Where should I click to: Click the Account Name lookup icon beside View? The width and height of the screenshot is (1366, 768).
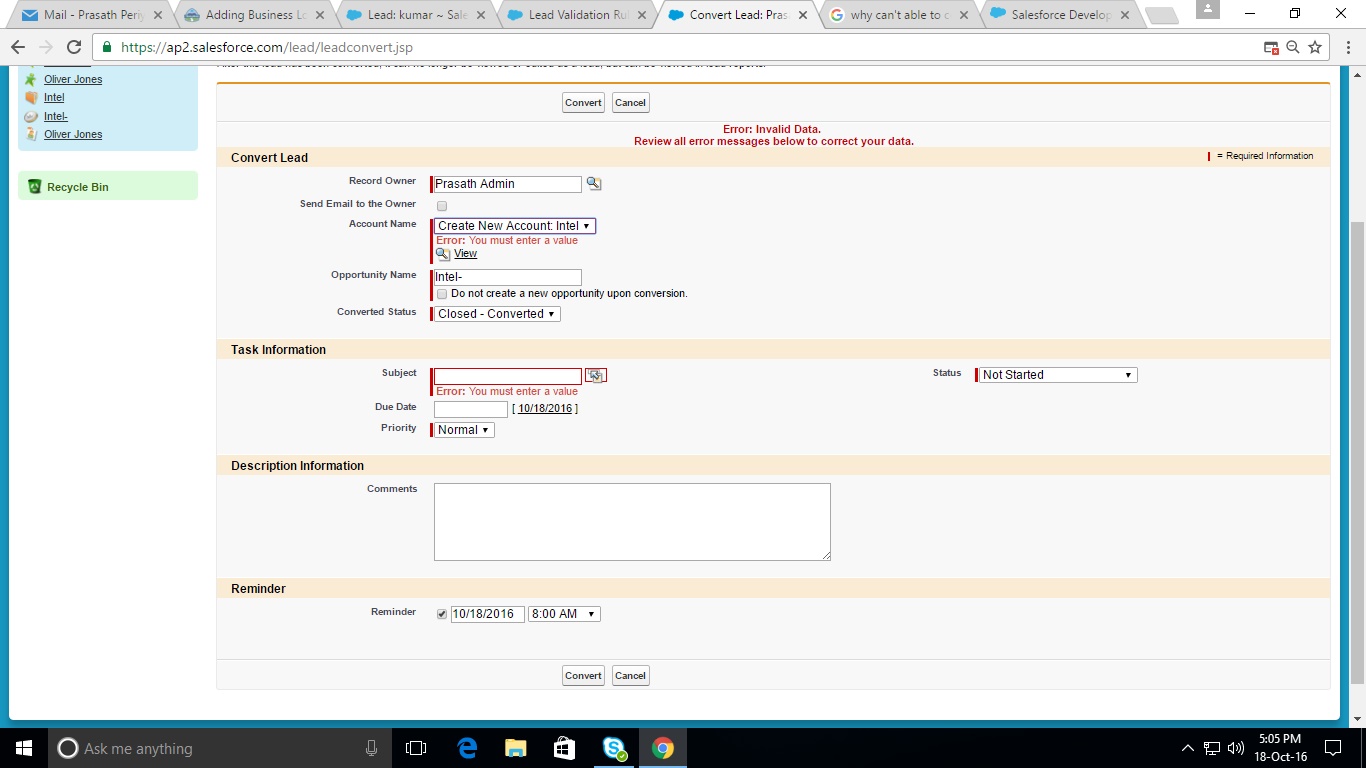pyautogui.click(x=443, y=254)
